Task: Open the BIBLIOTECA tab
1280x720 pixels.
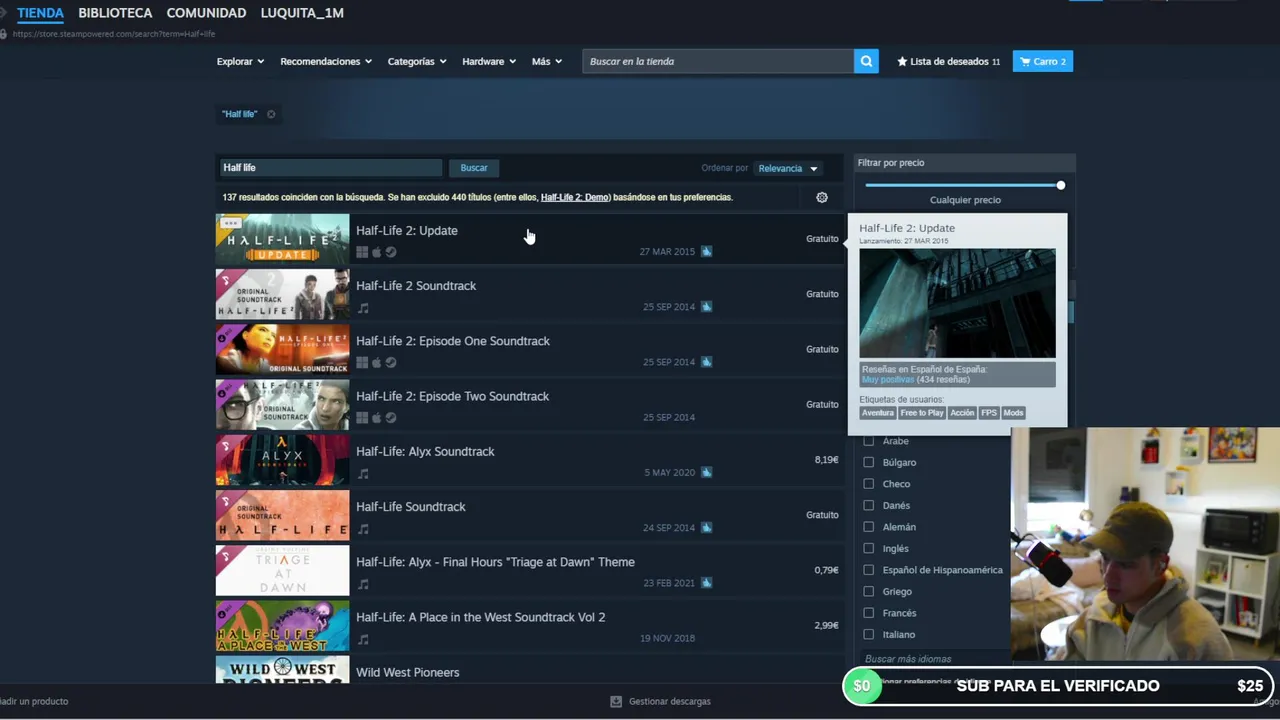Action: point(115,13)
